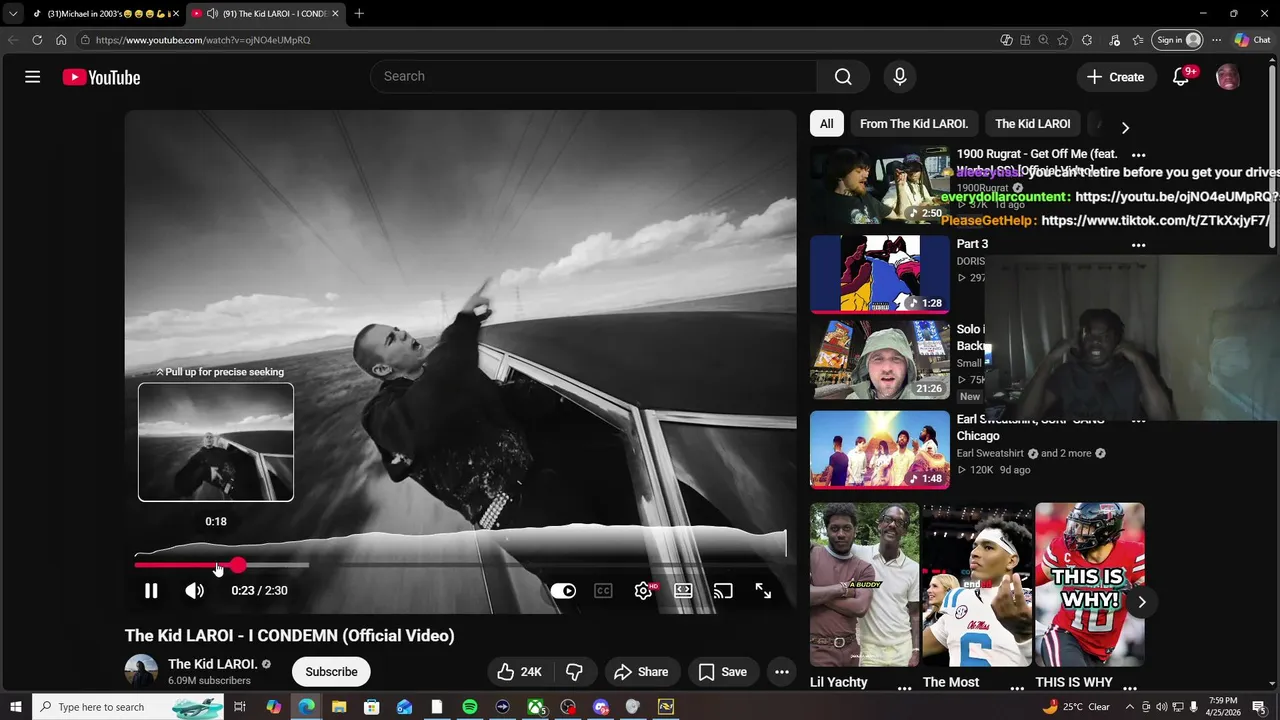This screenshot has height=720, width=1280.
Task: Open the tab actions dropdown
Action: [x=13, y=13]
